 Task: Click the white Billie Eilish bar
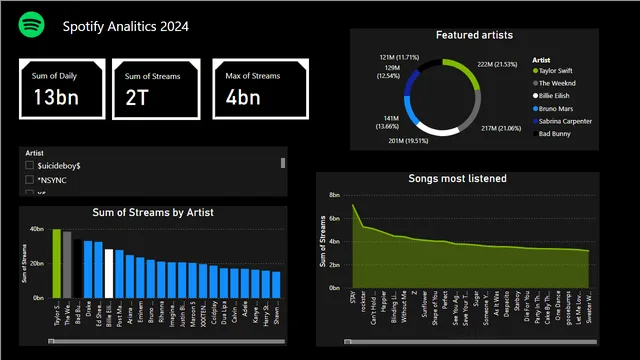click(109, 273)
